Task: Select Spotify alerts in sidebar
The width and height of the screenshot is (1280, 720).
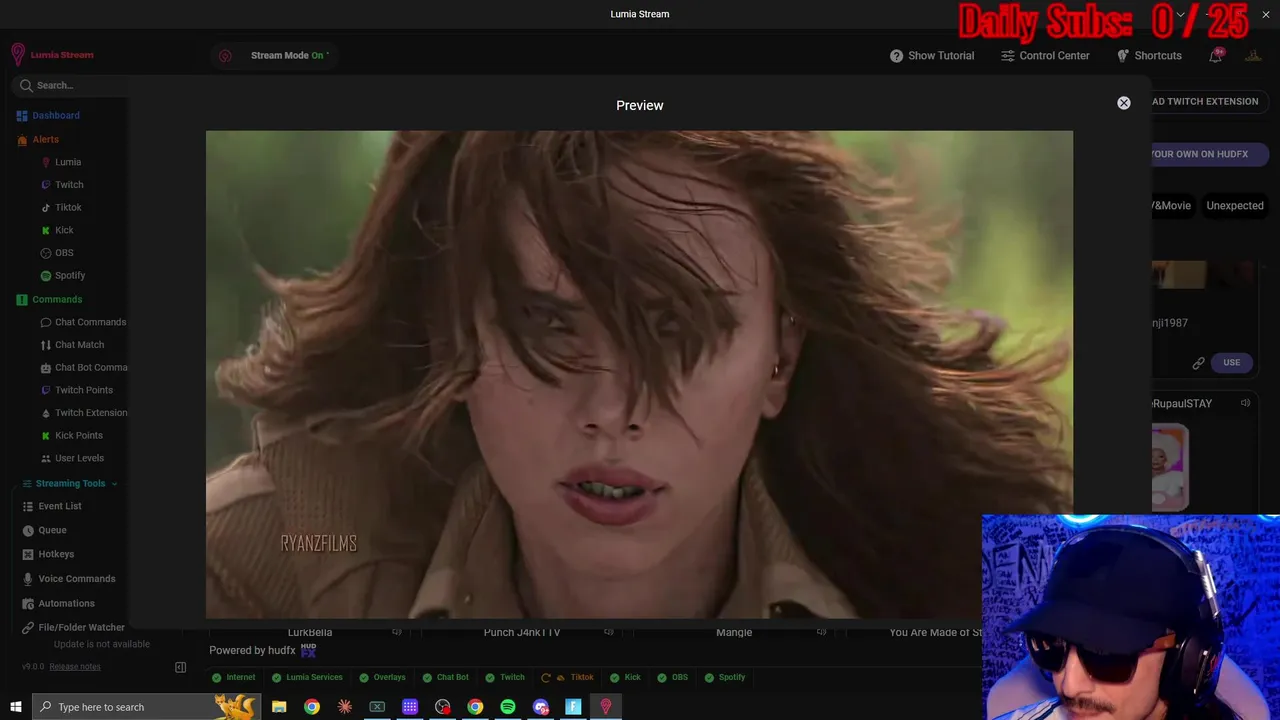Action: [62, 275]
